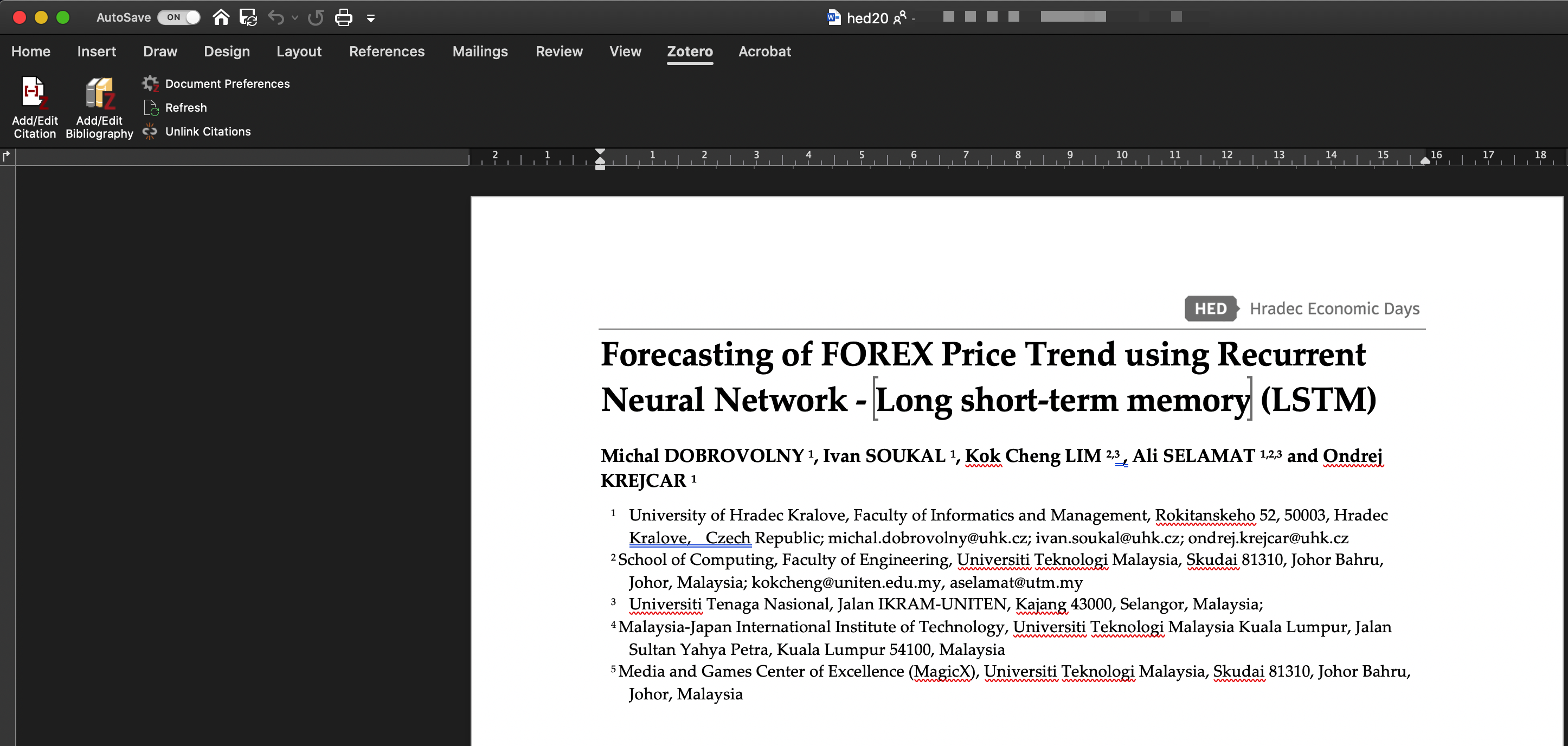Switch to the References ribbon tab

387,51
